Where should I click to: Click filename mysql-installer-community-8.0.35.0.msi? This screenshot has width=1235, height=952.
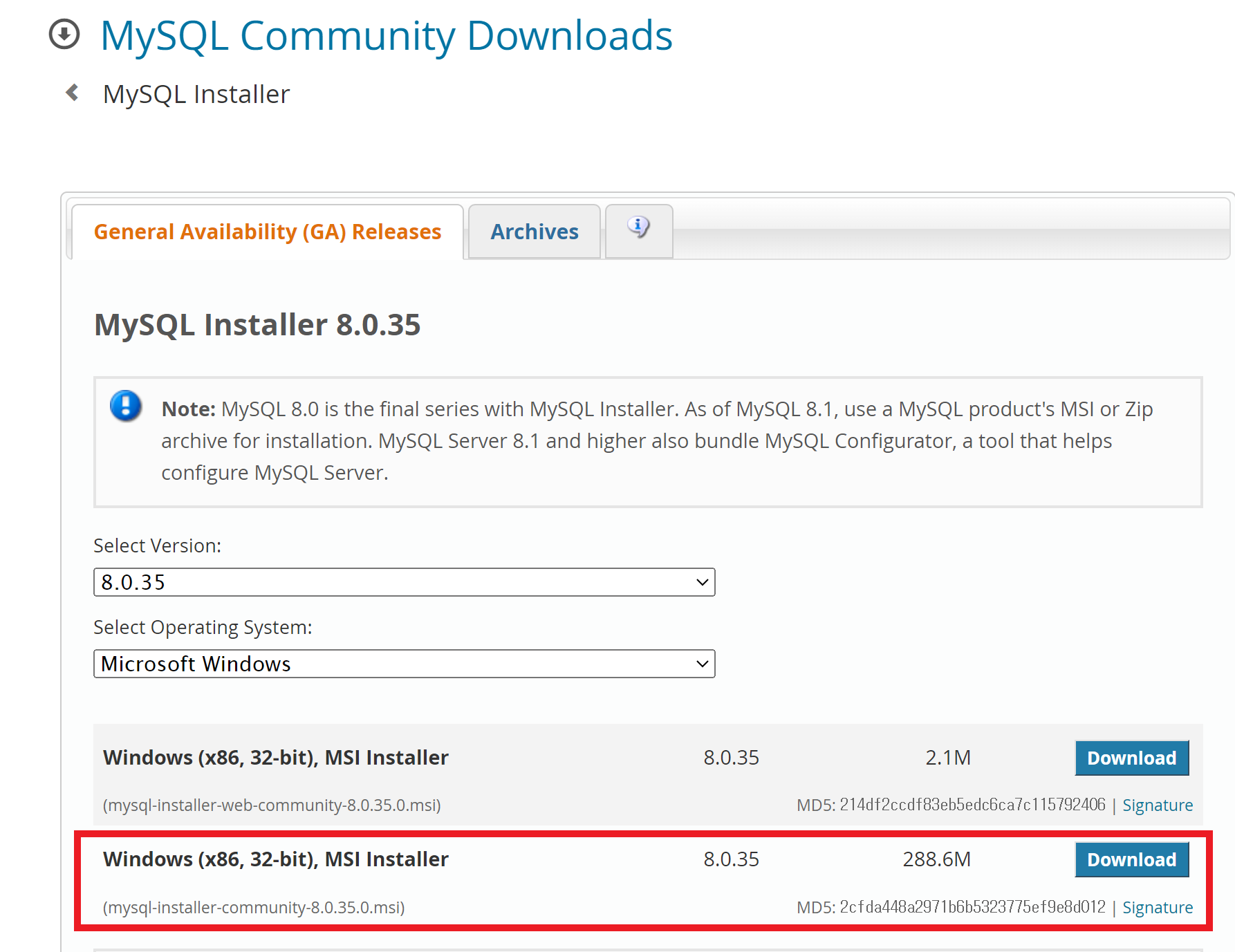click(x=254, y=907)
